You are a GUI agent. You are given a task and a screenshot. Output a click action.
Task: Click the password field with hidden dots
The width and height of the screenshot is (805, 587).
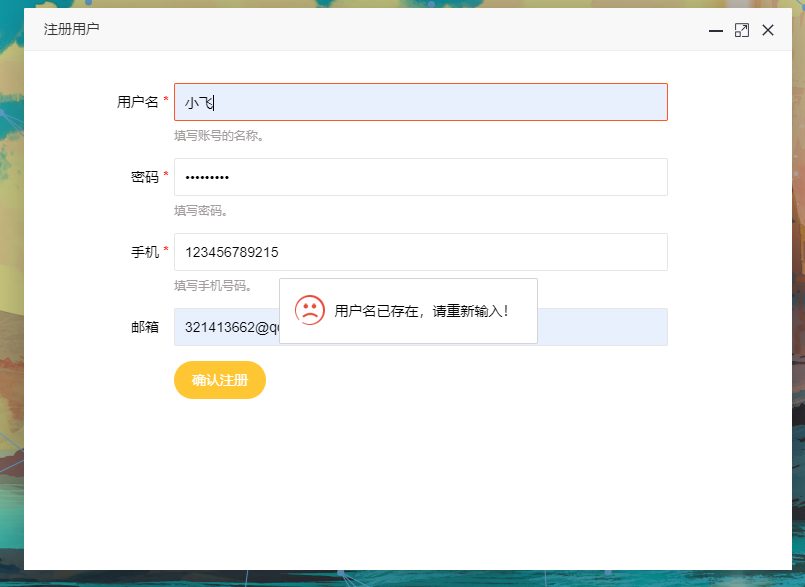coord(420,177)
